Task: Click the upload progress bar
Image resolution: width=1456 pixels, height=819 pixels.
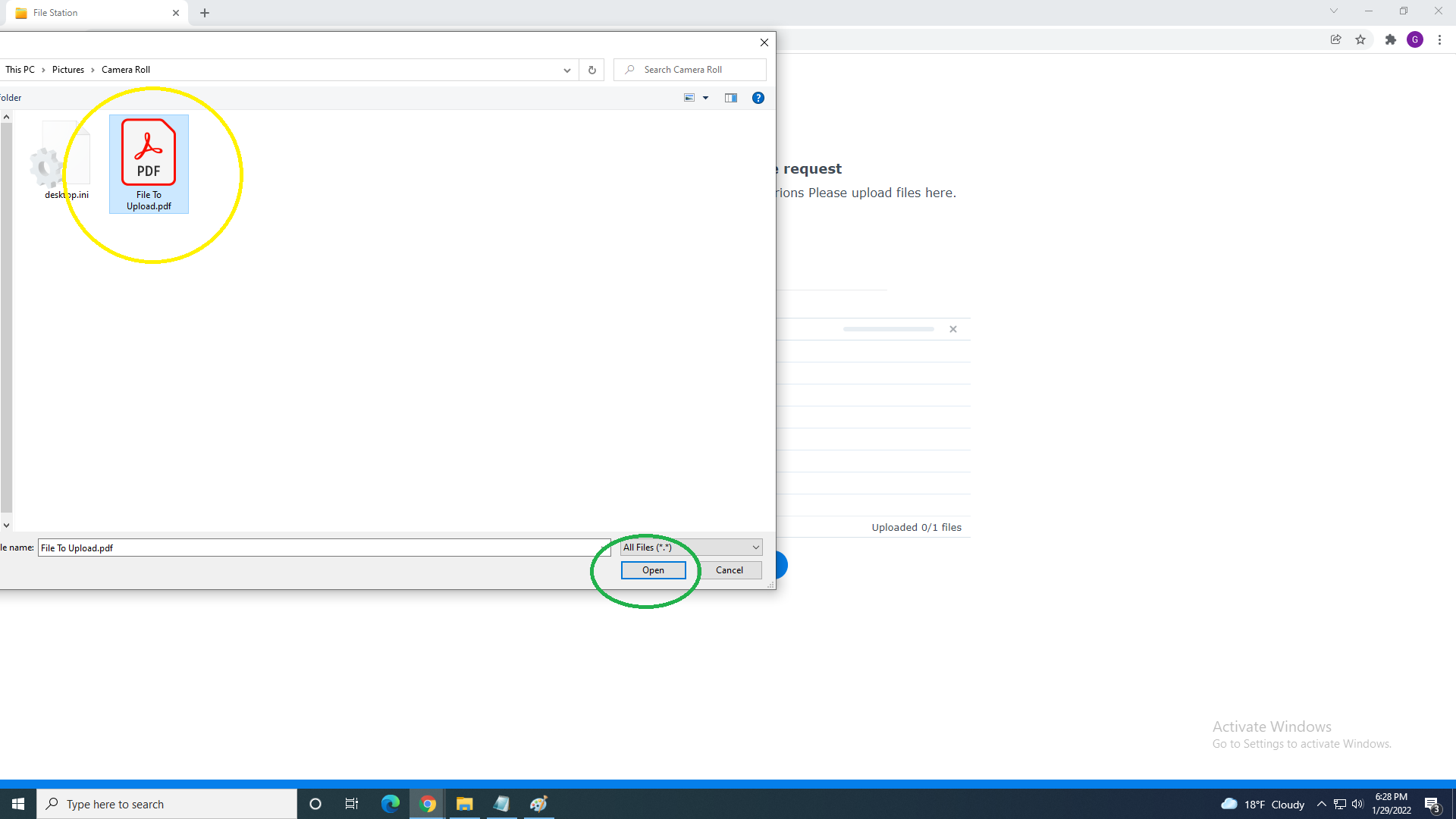Action: coord(888,329)
